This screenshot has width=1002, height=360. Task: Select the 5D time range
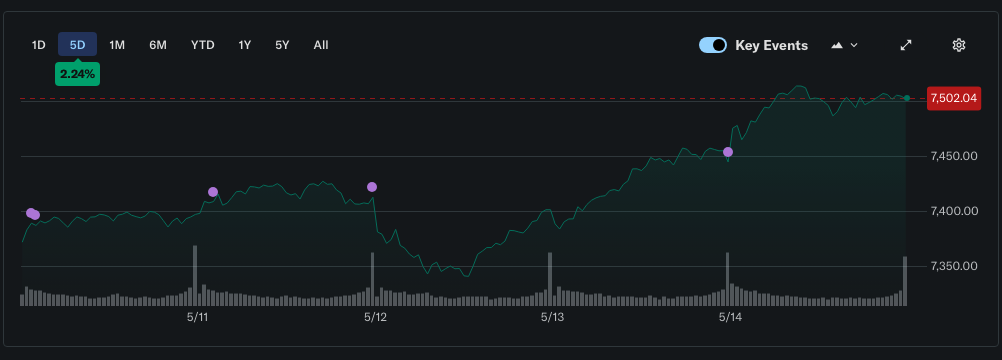[77, 45]
